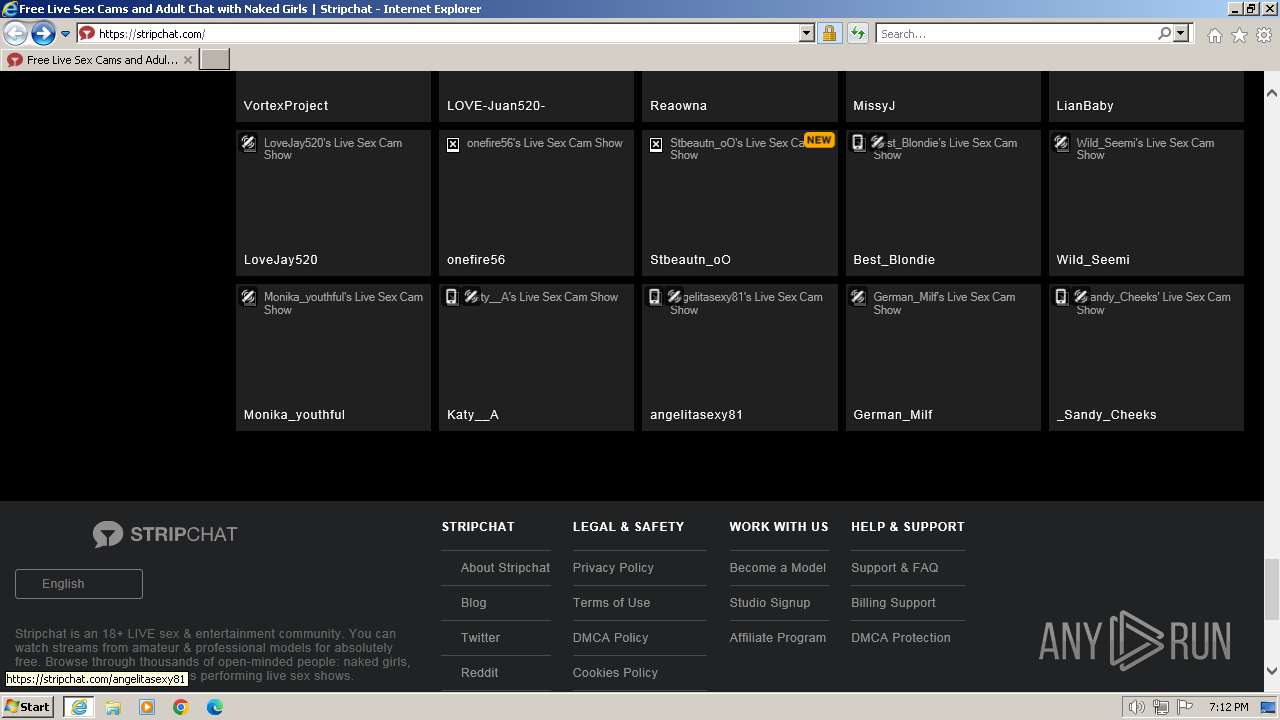Screen dimensions: 1280x720
Task: Click the browser Back arrow button
Action: pyautogui.click(x=15, y=33)
